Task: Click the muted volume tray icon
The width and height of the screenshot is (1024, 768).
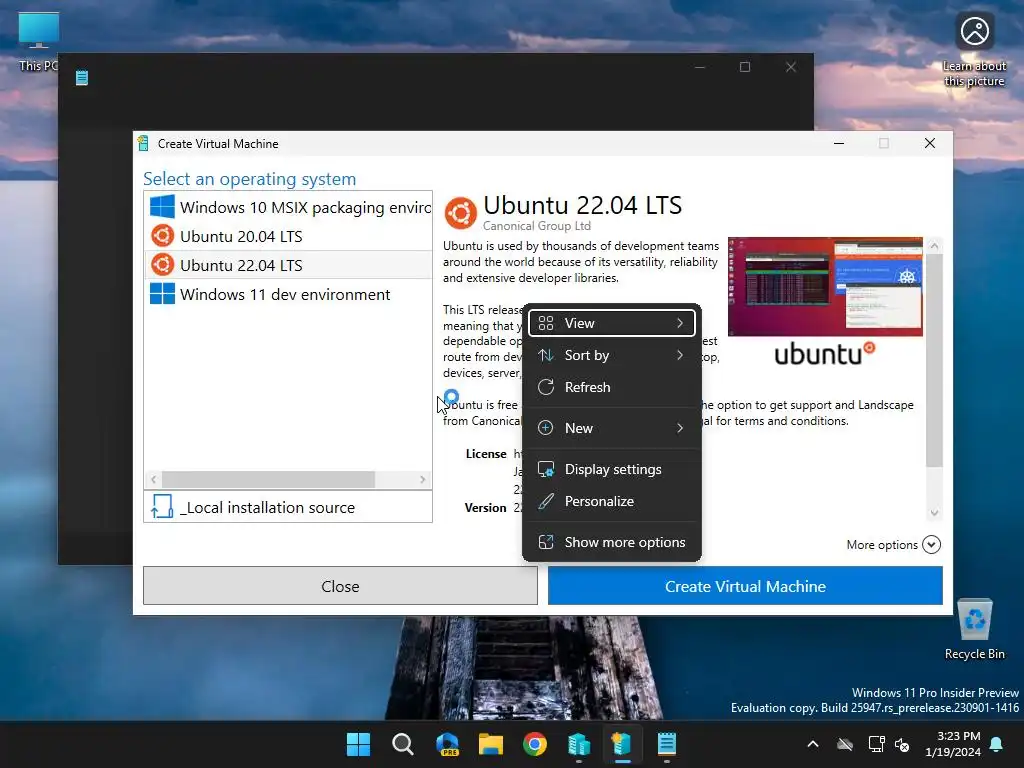Action: [902, 744]
